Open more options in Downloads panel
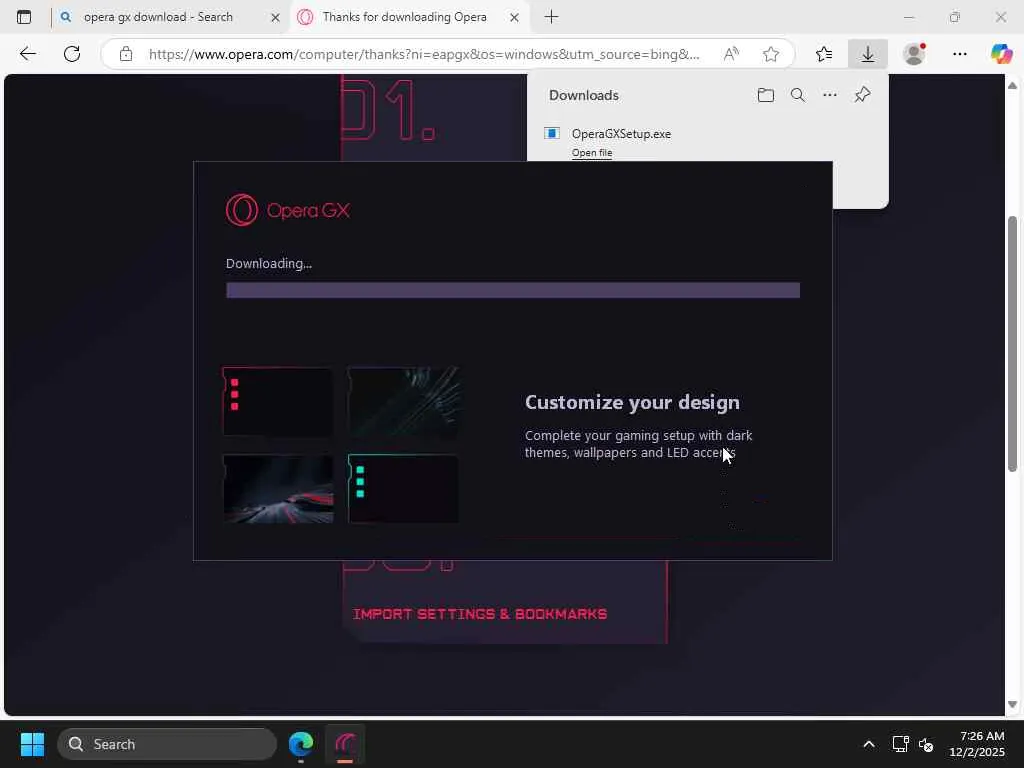1024x768 pixels. tap(829, 95)
